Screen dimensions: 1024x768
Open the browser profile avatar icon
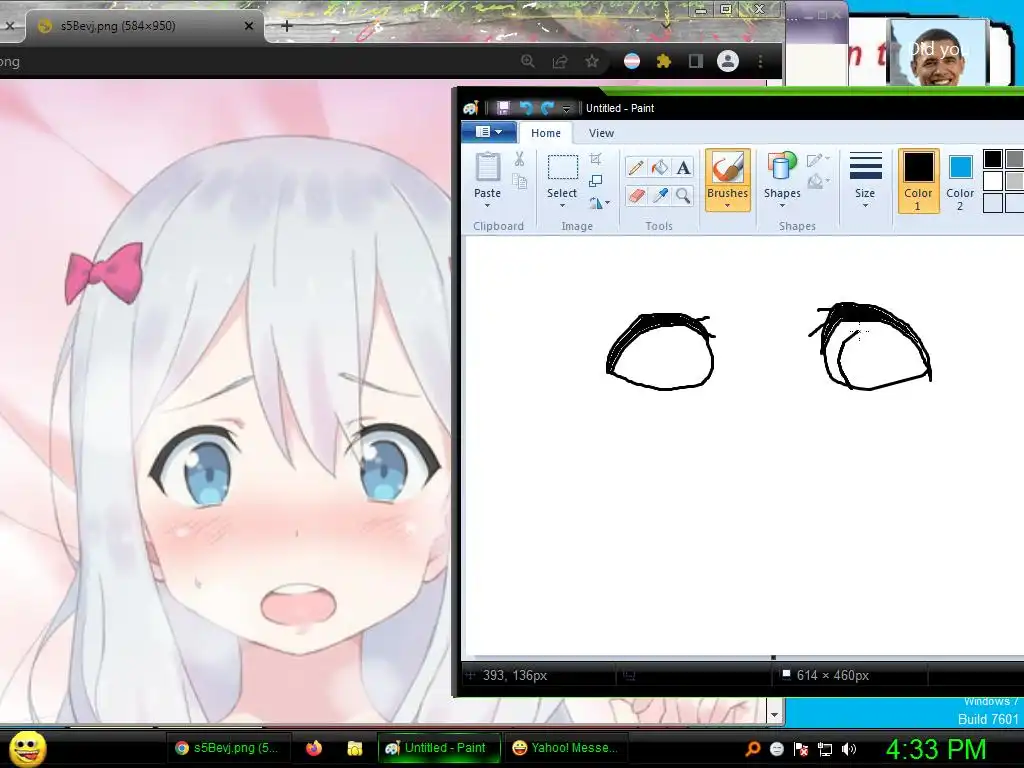coord(728,61)
